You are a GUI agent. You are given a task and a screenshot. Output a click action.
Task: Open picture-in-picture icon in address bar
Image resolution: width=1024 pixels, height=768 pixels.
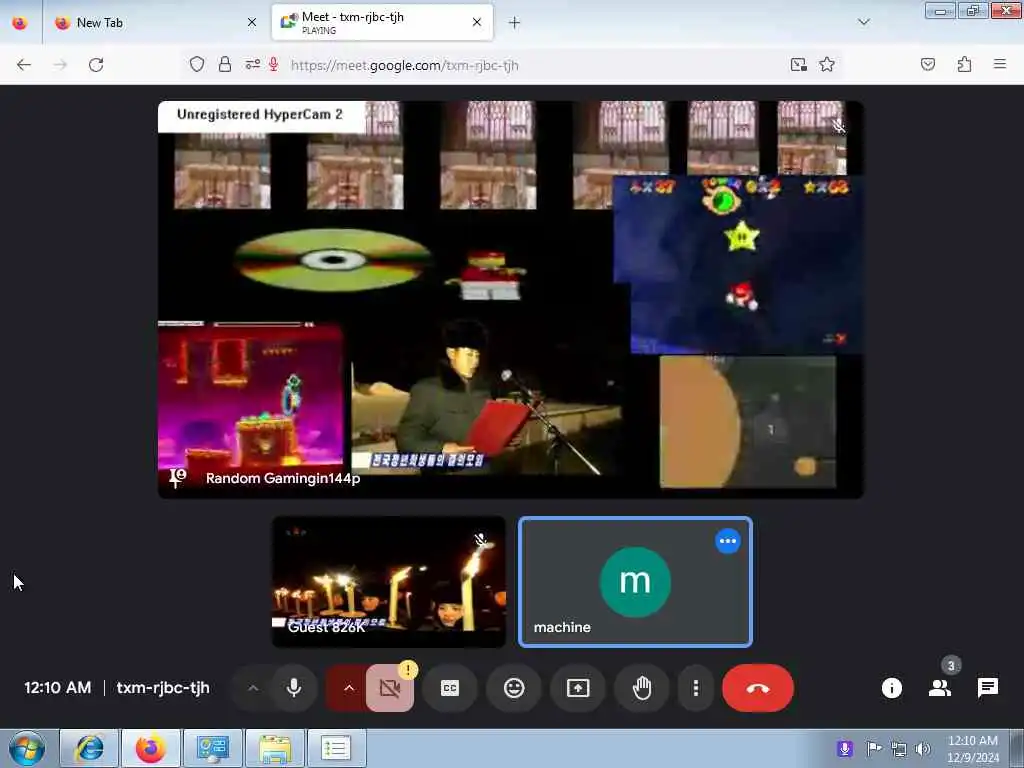click(799, 65)
